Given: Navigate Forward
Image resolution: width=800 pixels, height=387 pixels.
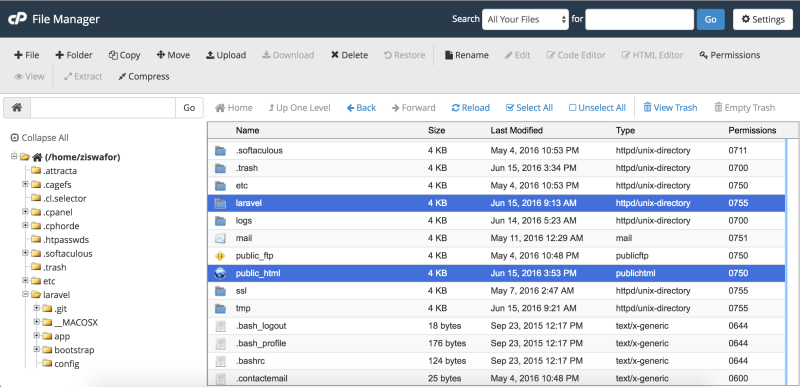Looking at the screenshot, I should [x=414, y=108].
